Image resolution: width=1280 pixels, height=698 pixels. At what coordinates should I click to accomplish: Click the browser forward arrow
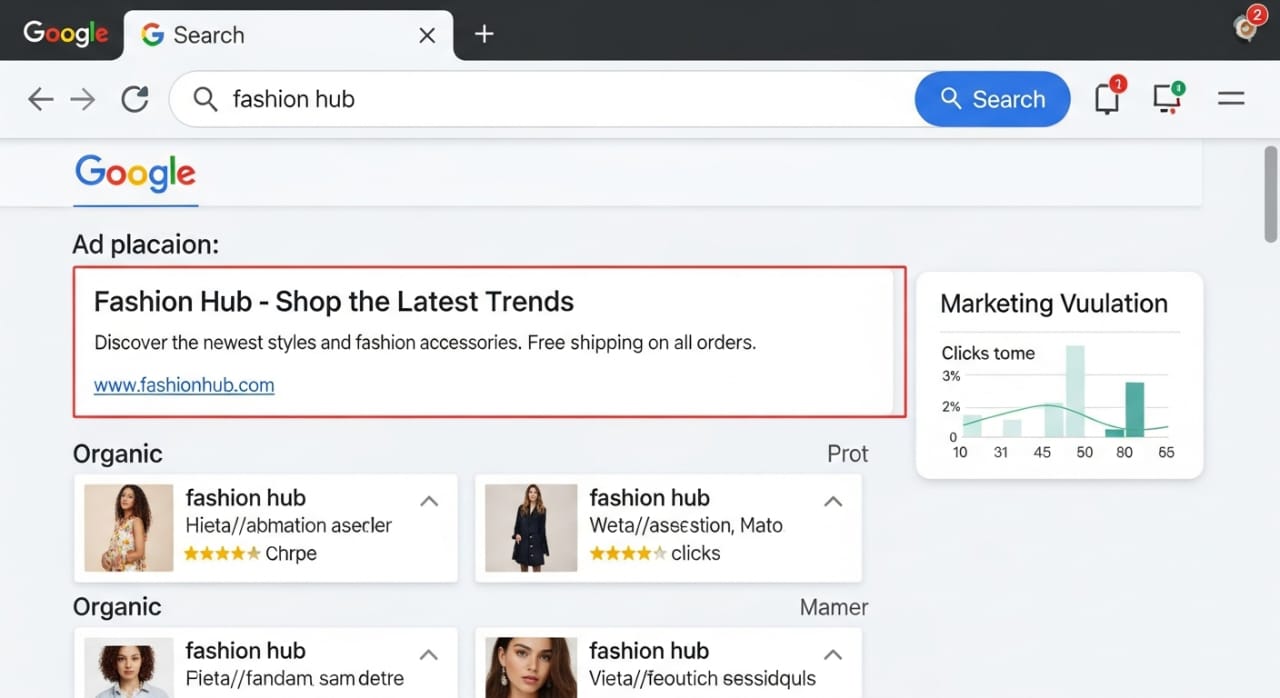pyautogui.click(x=83, y=99)
